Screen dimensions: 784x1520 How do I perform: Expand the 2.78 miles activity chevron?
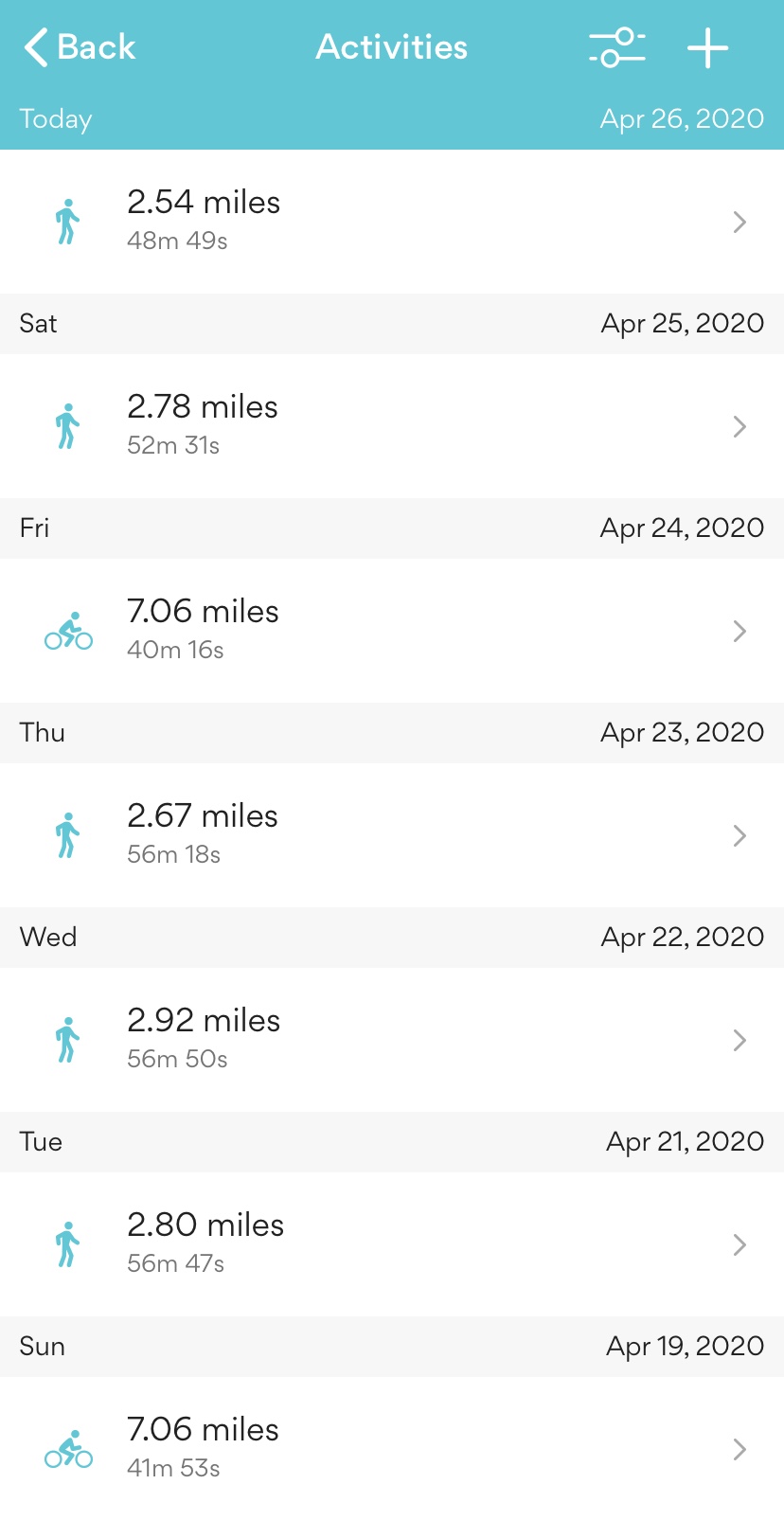pos(739,426)
